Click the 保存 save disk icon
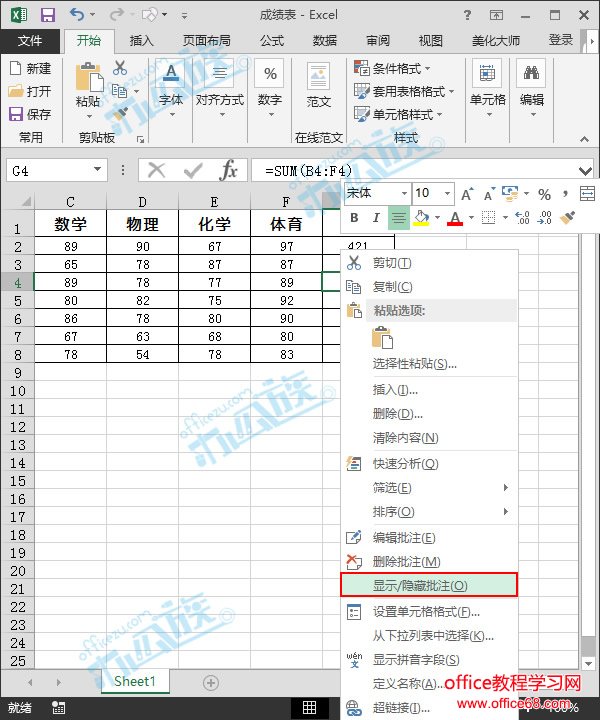The width and height of the screenshot is (600, 720). [16, 114]
